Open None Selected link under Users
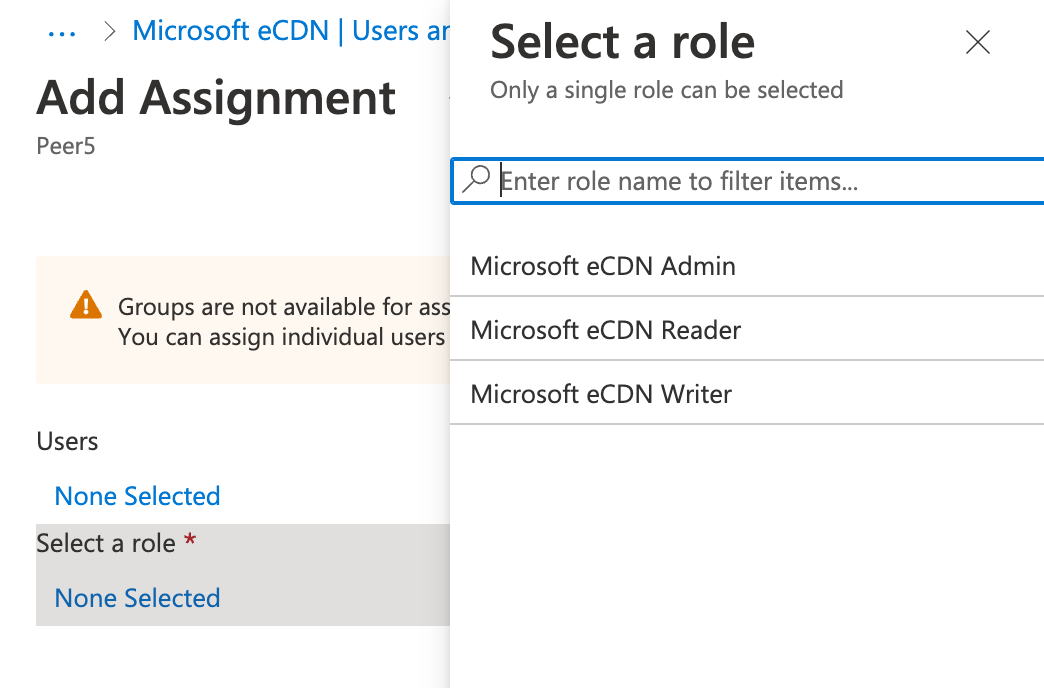 [x=137, y=496]
